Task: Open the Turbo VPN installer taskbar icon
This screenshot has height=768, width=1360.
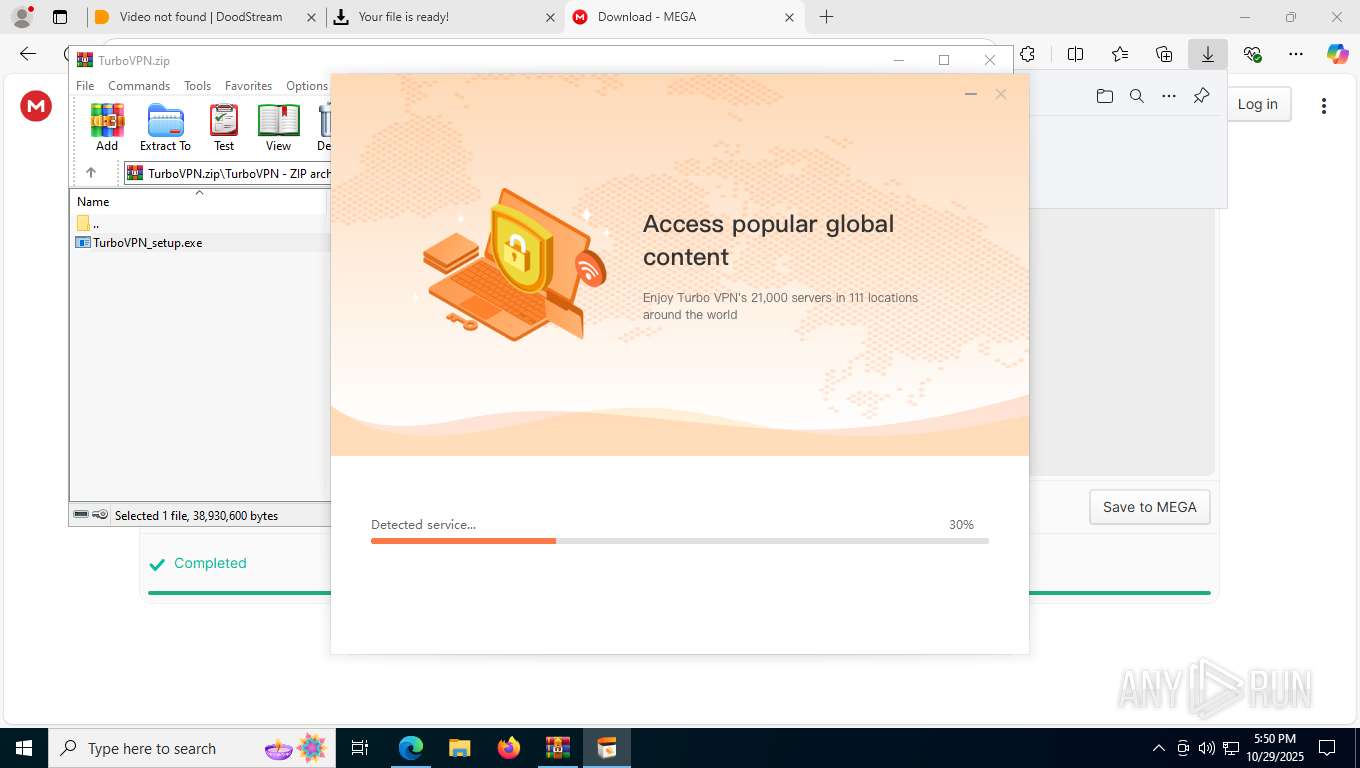Action: [607, 748]
